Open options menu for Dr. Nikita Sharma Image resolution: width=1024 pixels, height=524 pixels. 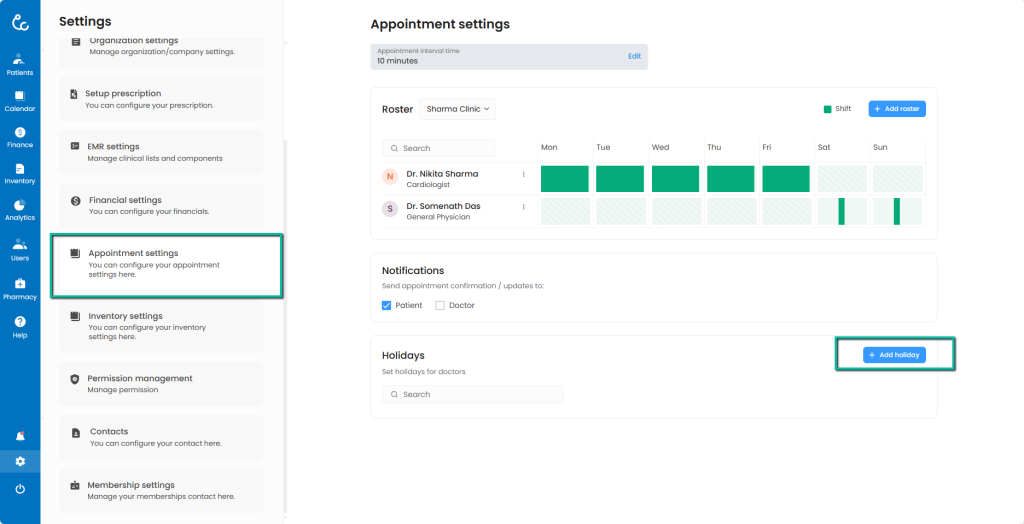(x=523, y=174)
